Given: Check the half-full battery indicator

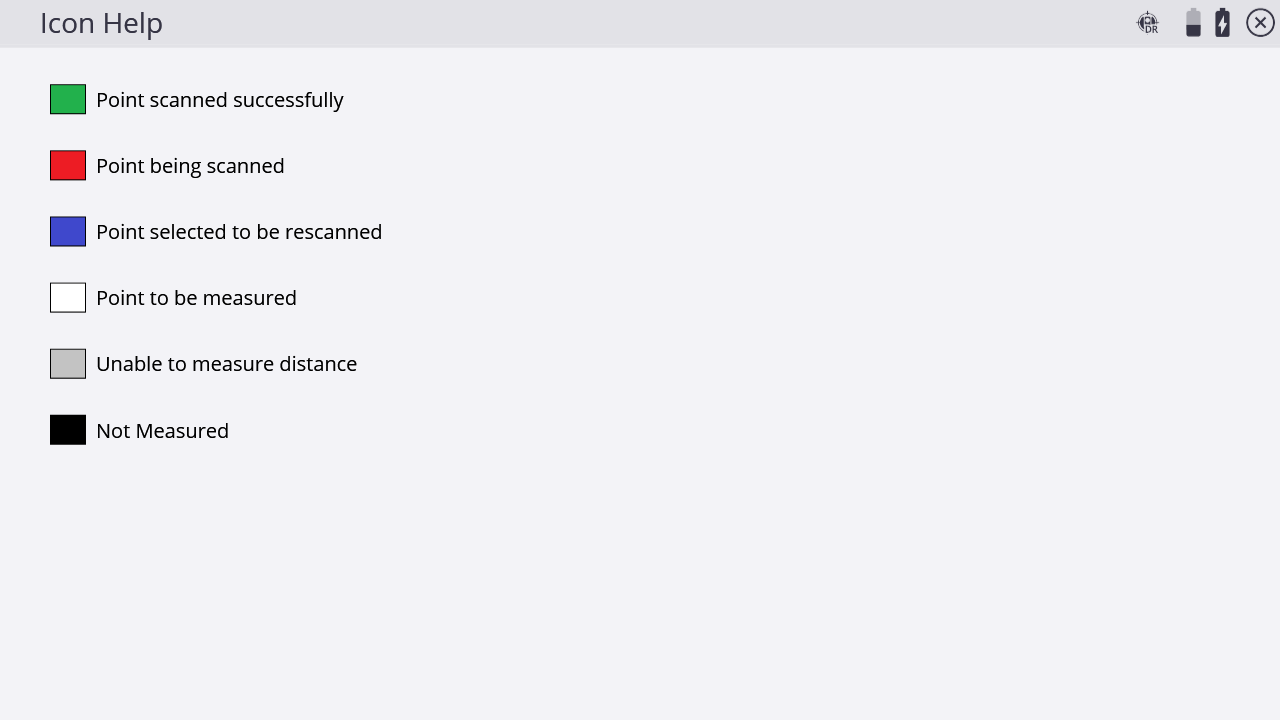Looking at the screenshot, I should click(1193, 23).
